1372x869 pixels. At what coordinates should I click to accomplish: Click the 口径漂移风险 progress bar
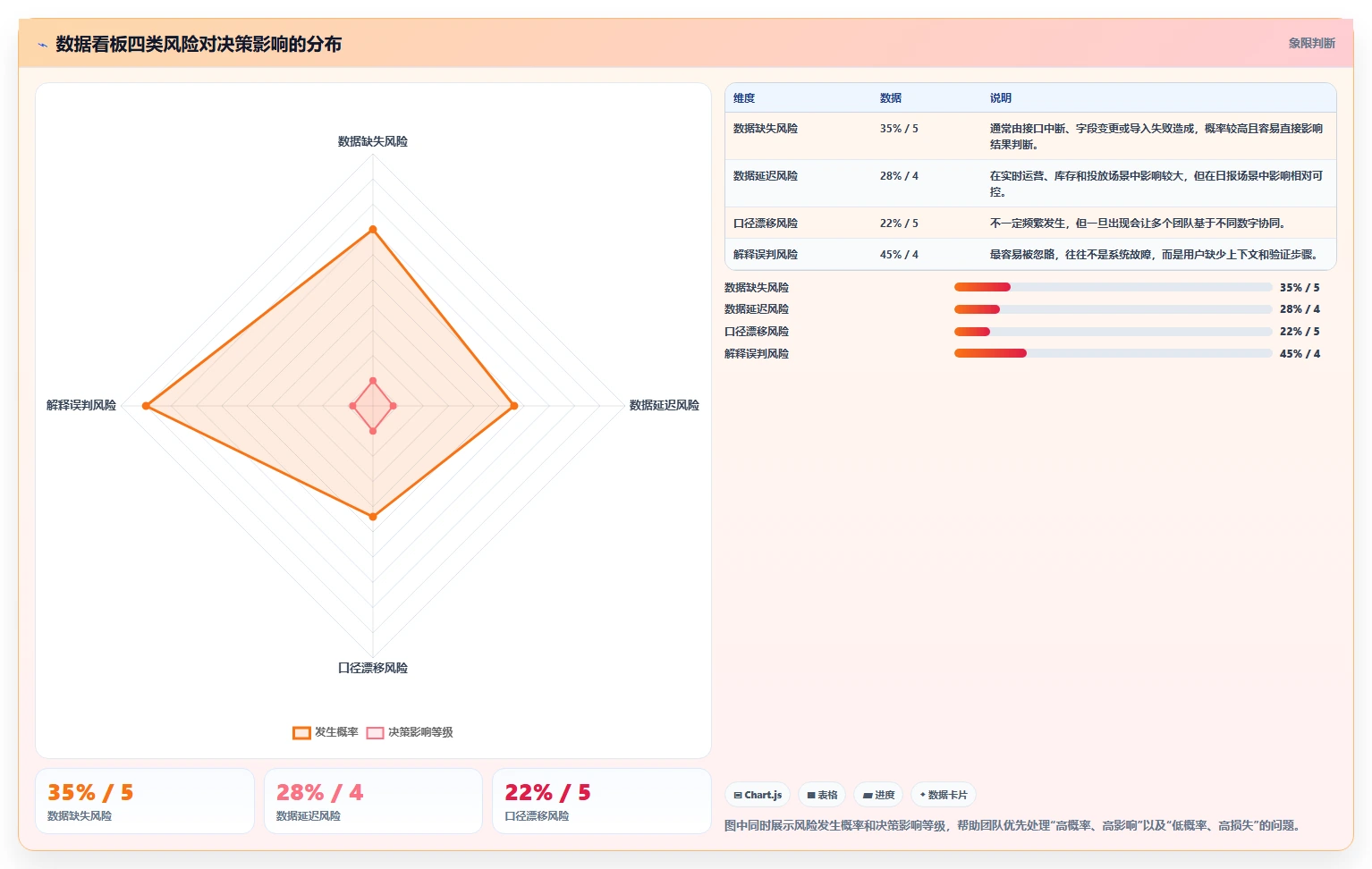click(1113, 332)
